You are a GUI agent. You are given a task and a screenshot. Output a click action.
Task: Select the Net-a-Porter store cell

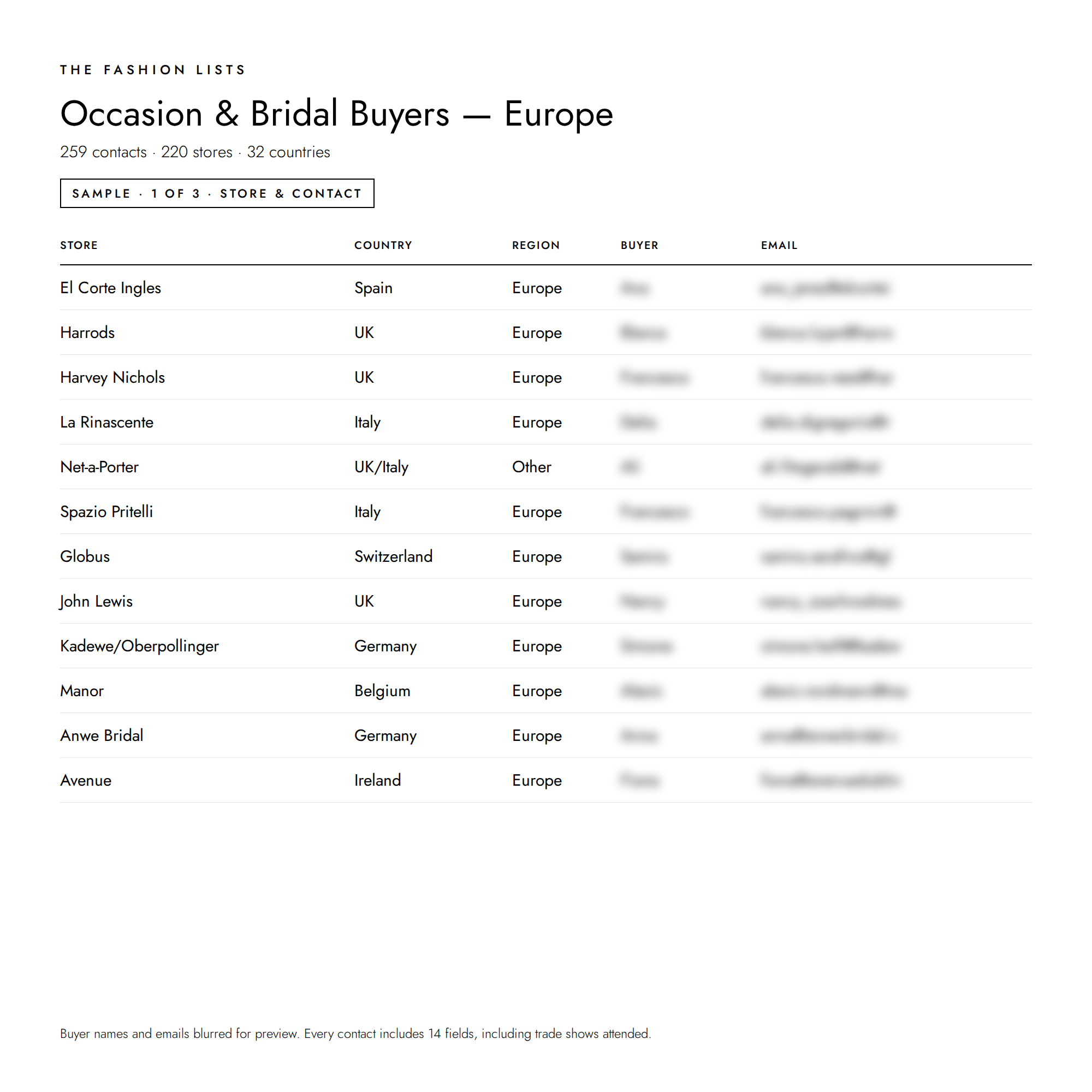[99, 467]
